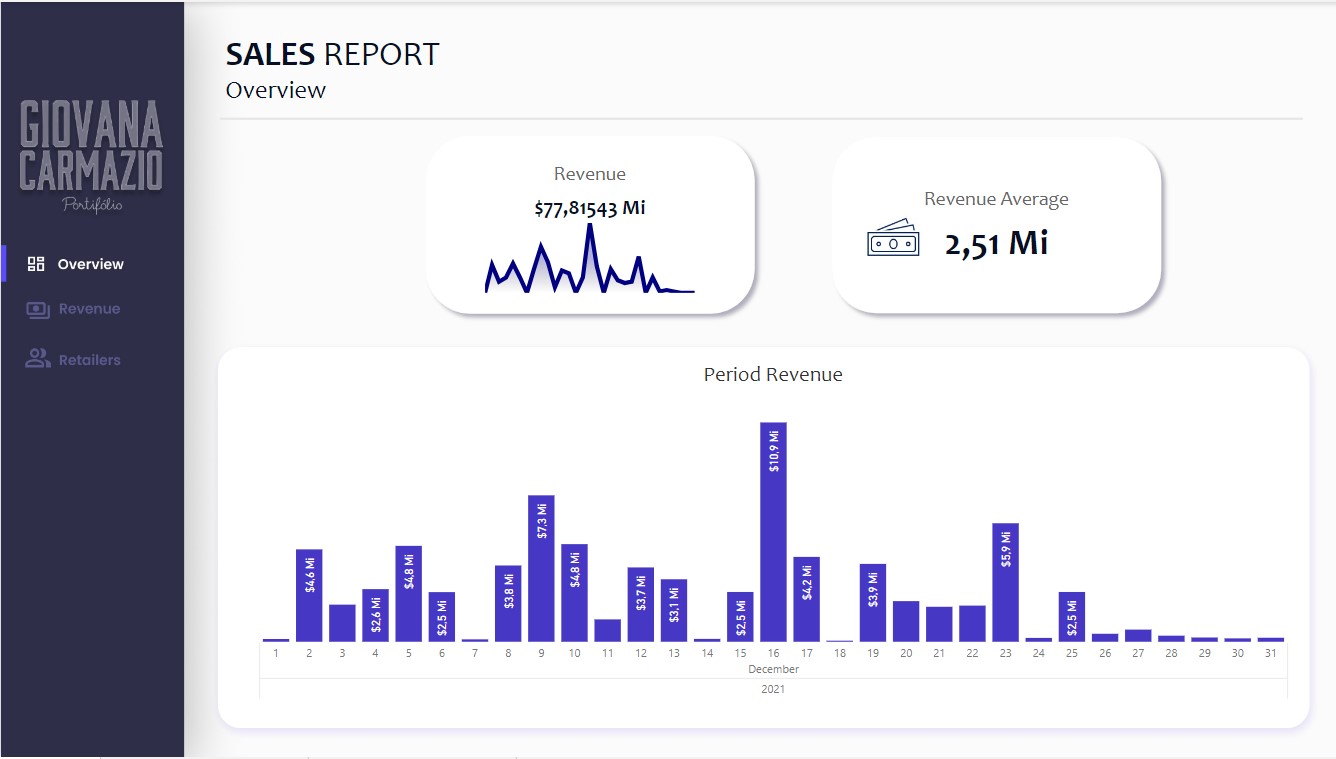
Task: Select the December 8 bar labeled $3.8 Mi
Action: click(x=508, y=603)
